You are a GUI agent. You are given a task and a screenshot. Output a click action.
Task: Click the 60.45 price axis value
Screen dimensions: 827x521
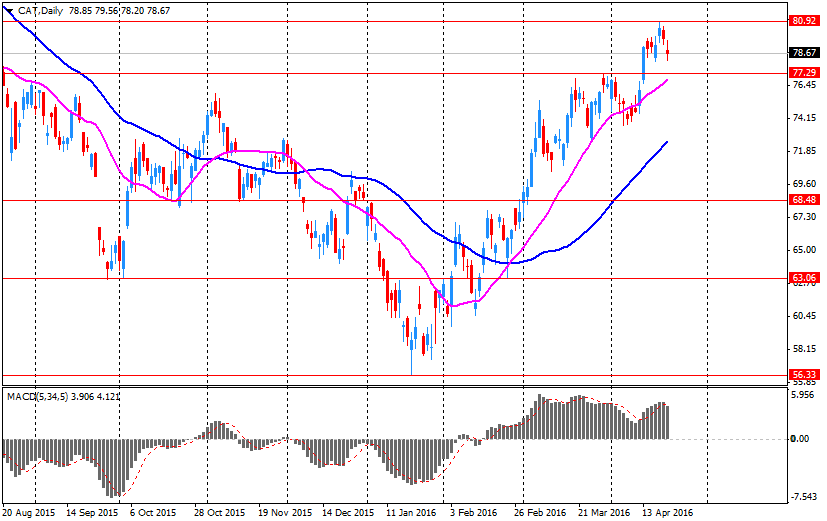804,315
